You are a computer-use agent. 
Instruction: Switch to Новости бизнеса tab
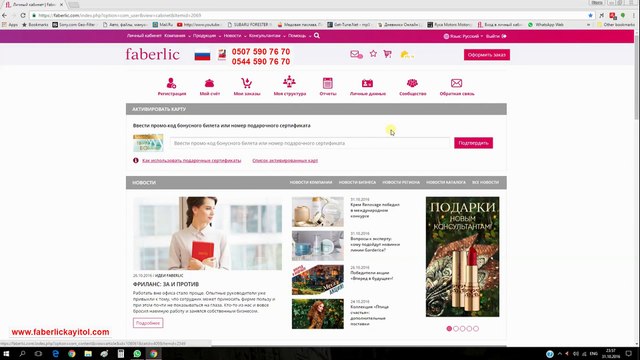[357, 182]
